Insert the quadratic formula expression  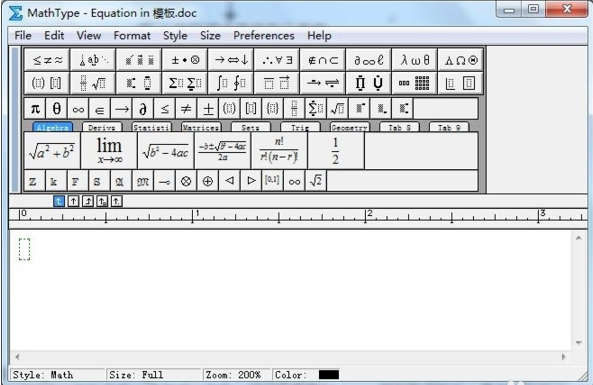[x=223, y=151]
